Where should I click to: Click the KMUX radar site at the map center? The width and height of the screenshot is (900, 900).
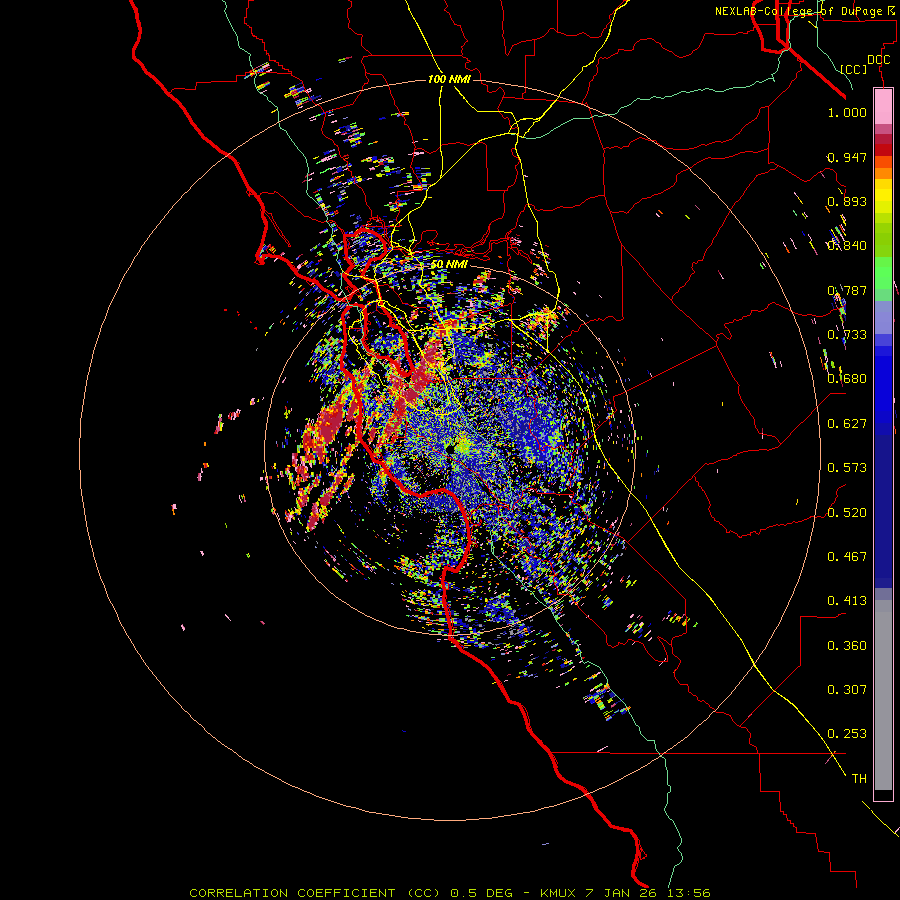[x=450, y=448]
